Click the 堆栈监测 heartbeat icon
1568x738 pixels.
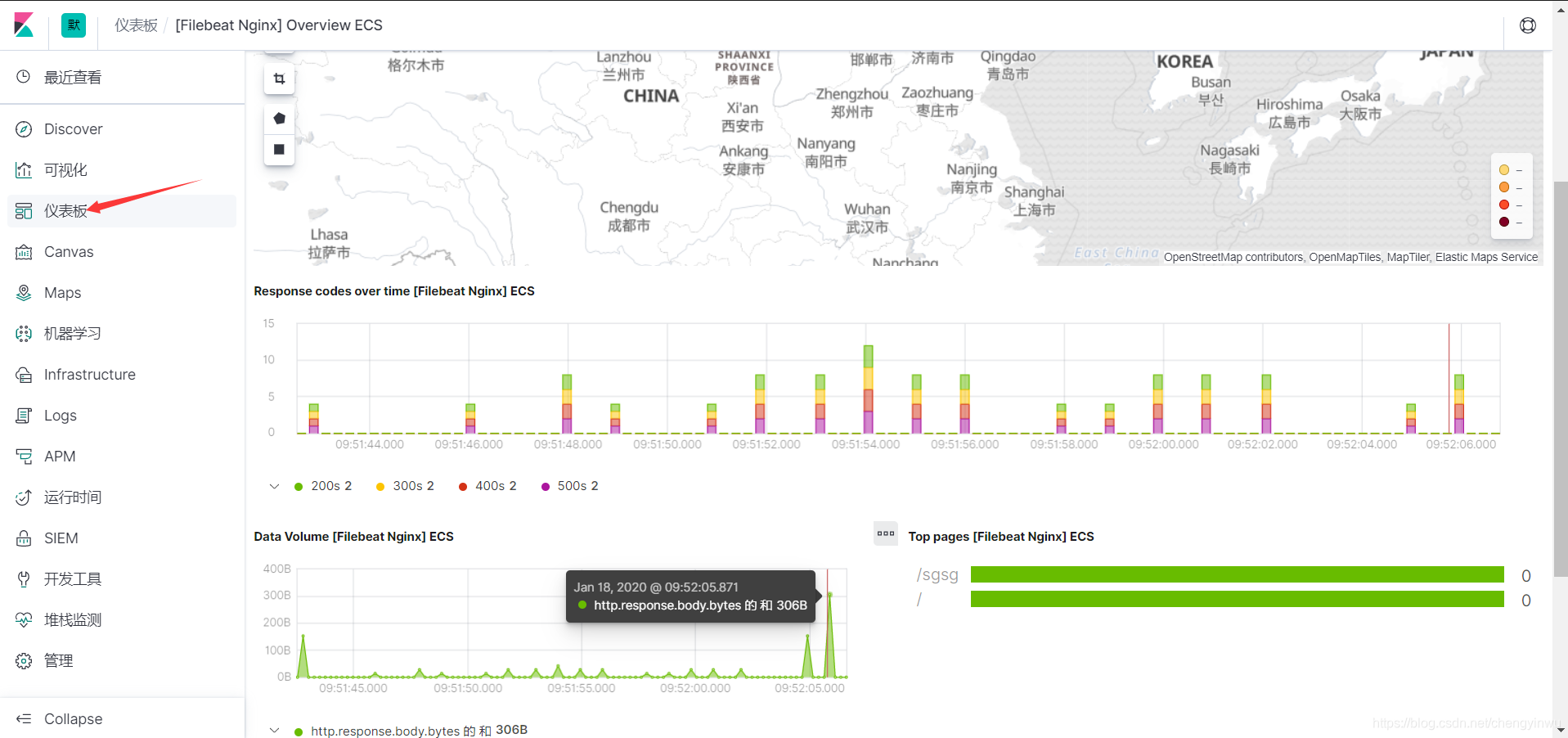click(24, 620)
